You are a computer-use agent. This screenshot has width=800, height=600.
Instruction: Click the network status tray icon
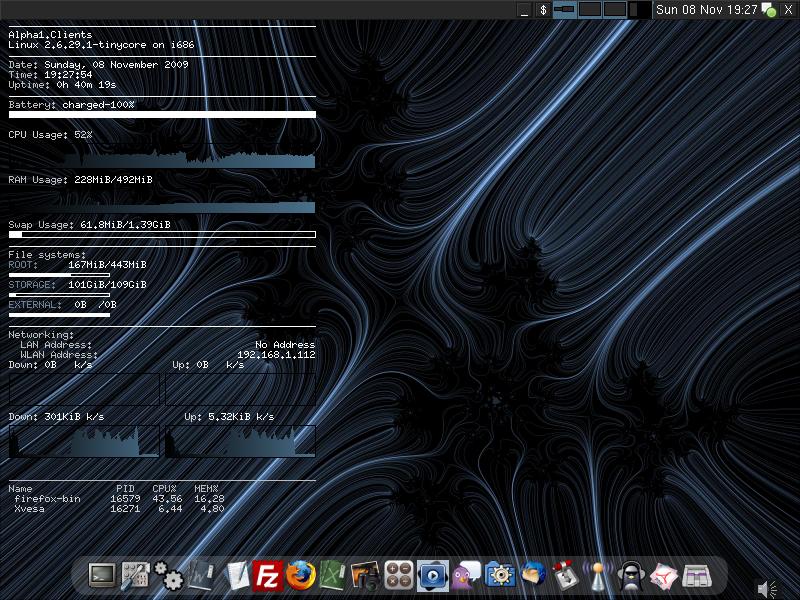(x=769, y=10)
